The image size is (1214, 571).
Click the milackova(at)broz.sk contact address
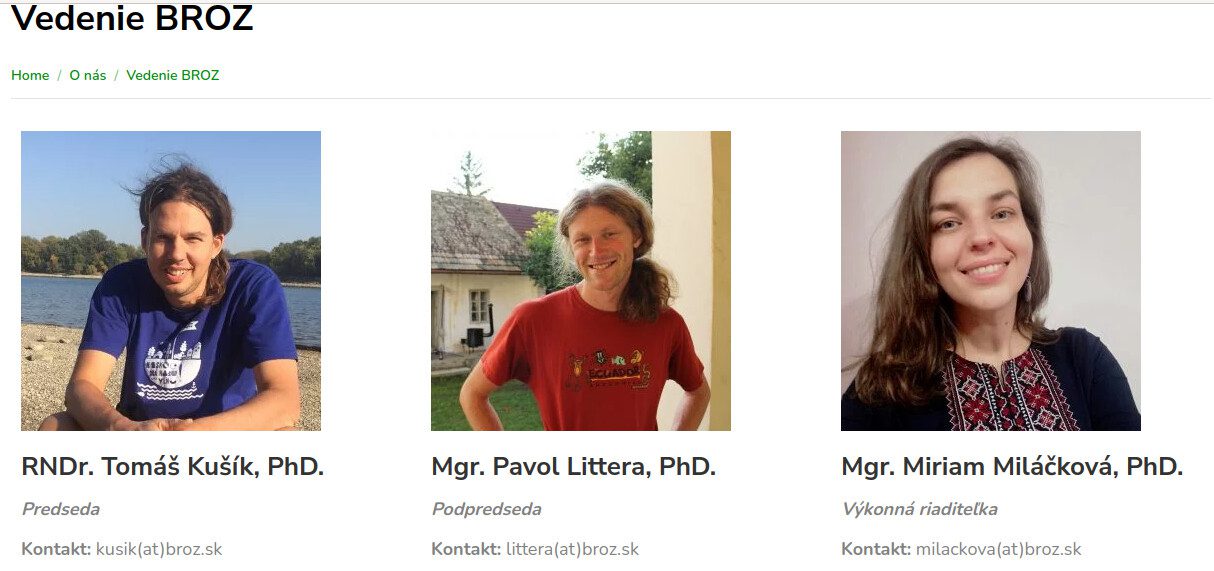click(x=999, y=549)
